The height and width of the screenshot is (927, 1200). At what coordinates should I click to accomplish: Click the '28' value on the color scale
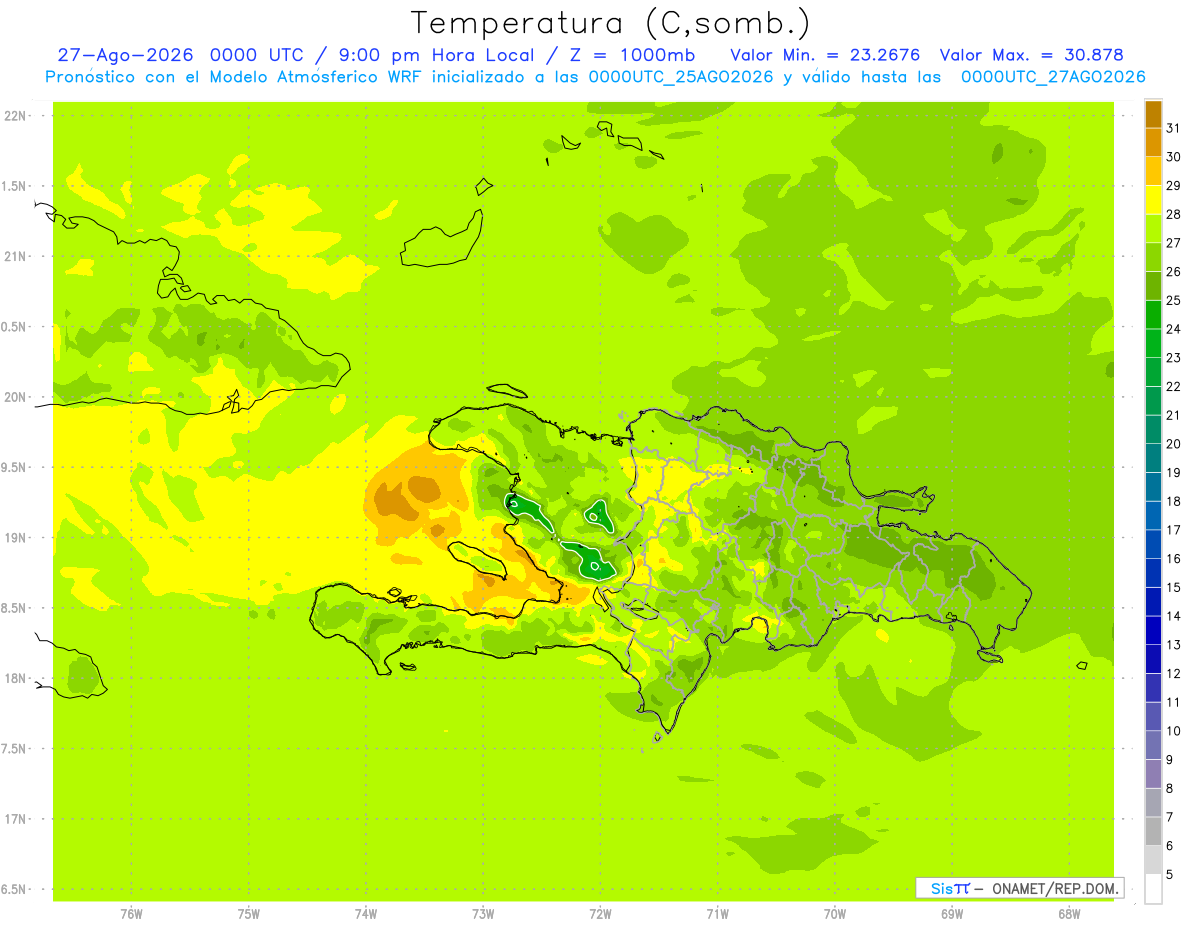pyautogui.click(x=1174, y=214)
